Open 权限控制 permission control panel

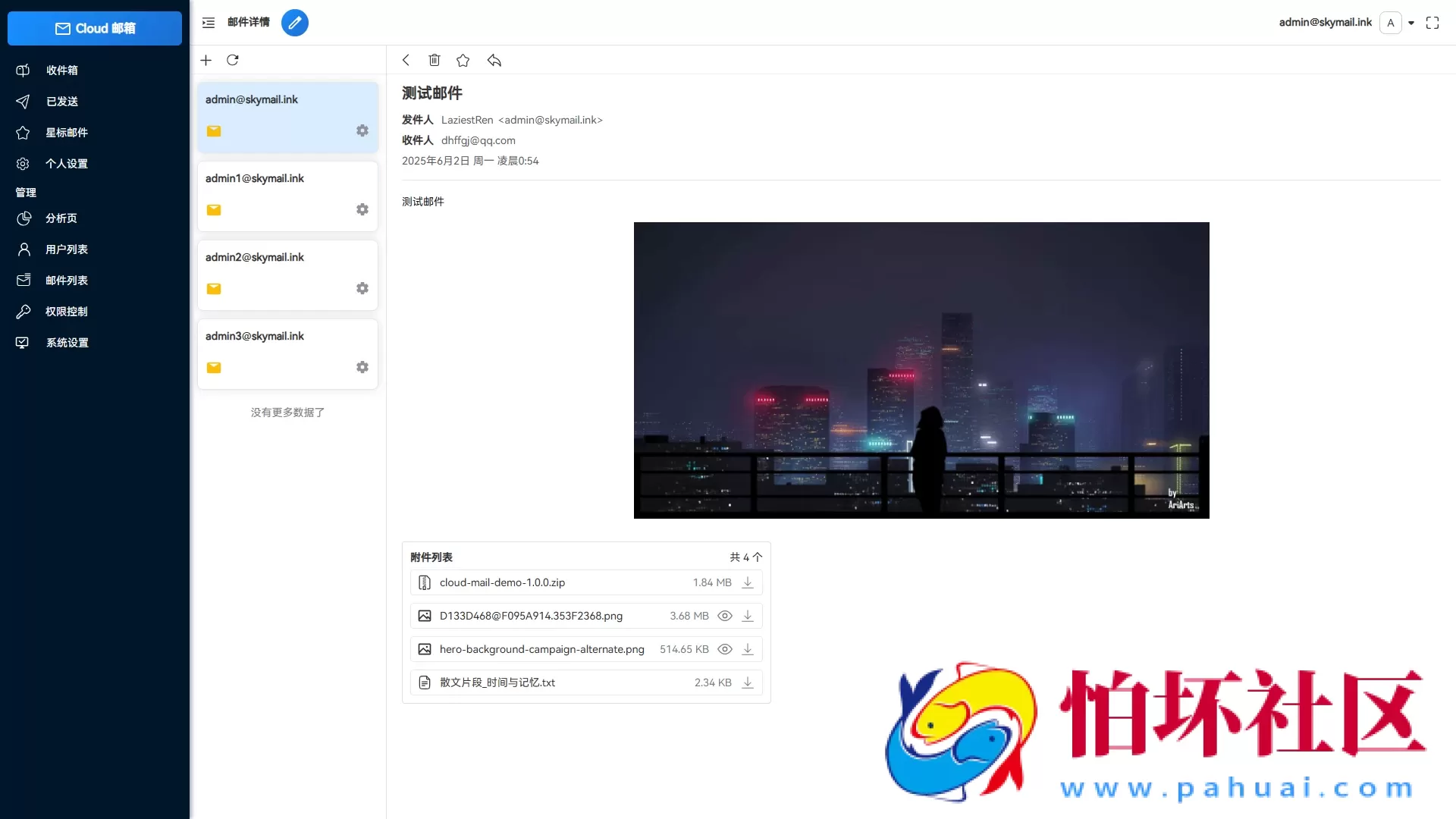point(23,311)
